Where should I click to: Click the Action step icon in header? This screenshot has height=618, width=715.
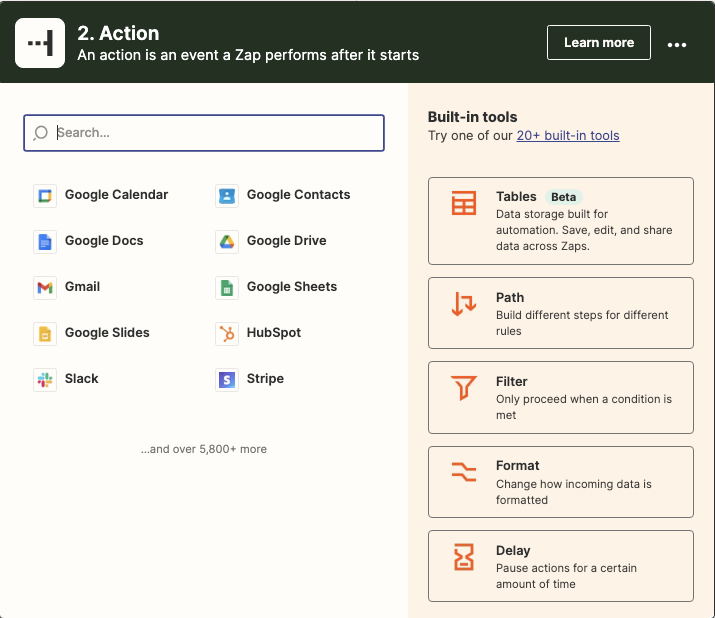coord(40,43)
